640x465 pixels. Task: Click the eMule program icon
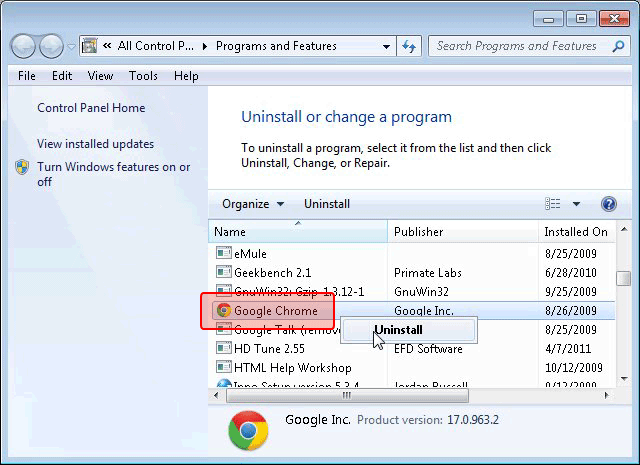point(224,254)
